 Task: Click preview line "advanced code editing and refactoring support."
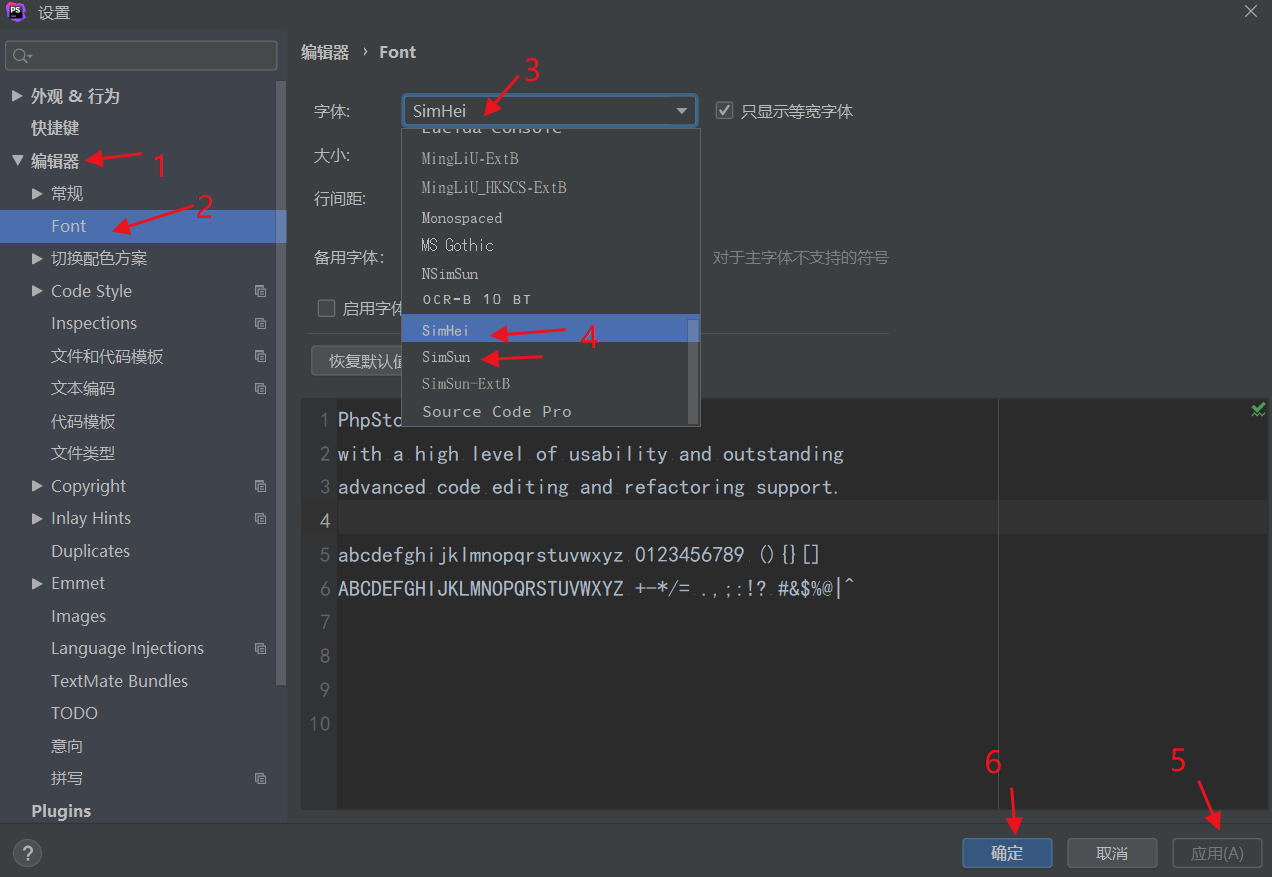[589, 487]
